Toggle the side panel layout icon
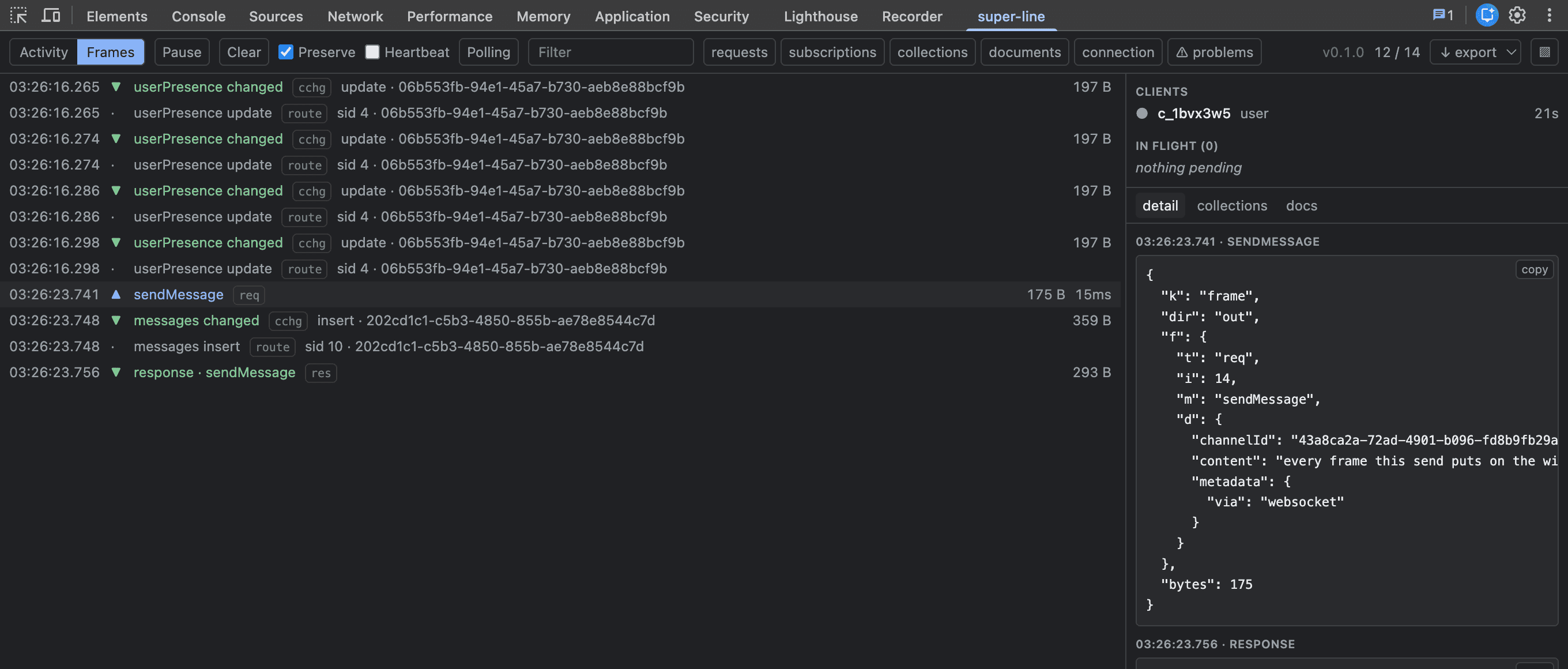 (x=1544, y=52)
